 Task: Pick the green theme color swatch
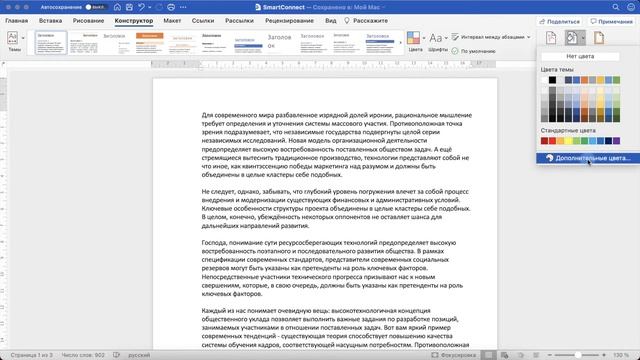click(x=616, y=80)
